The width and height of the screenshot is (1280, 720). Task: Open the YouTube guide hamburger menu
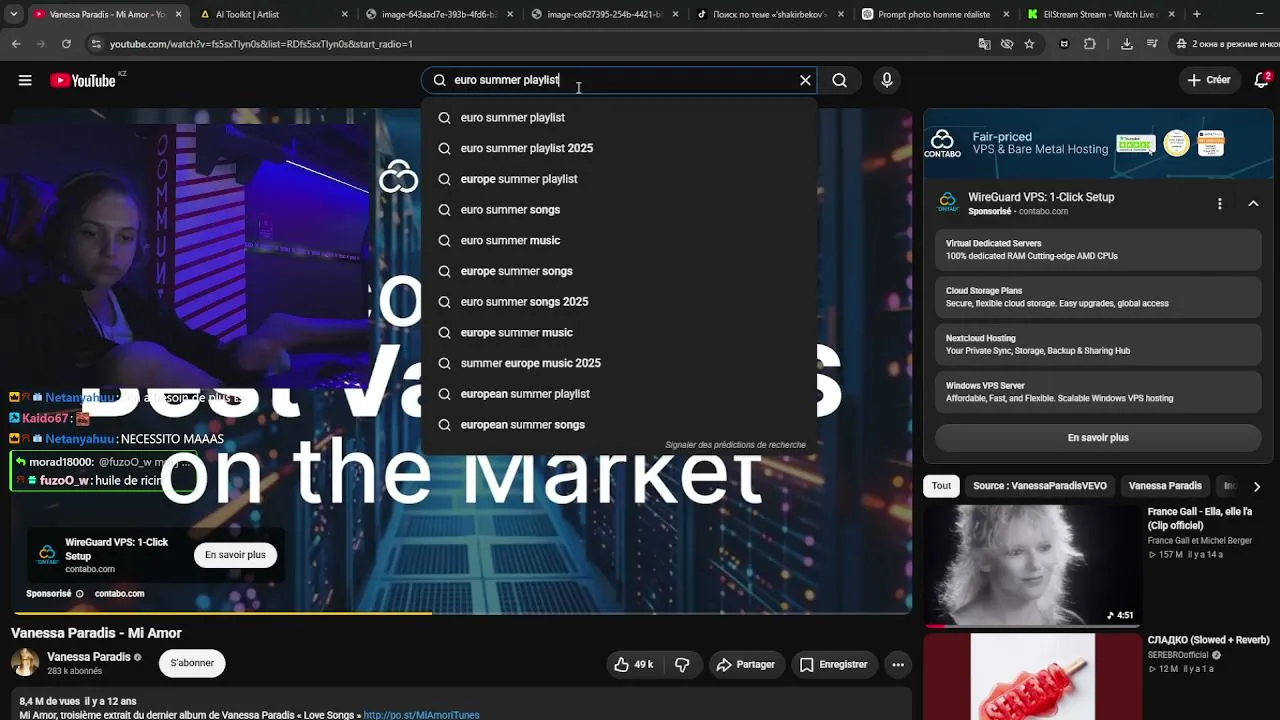25,80
